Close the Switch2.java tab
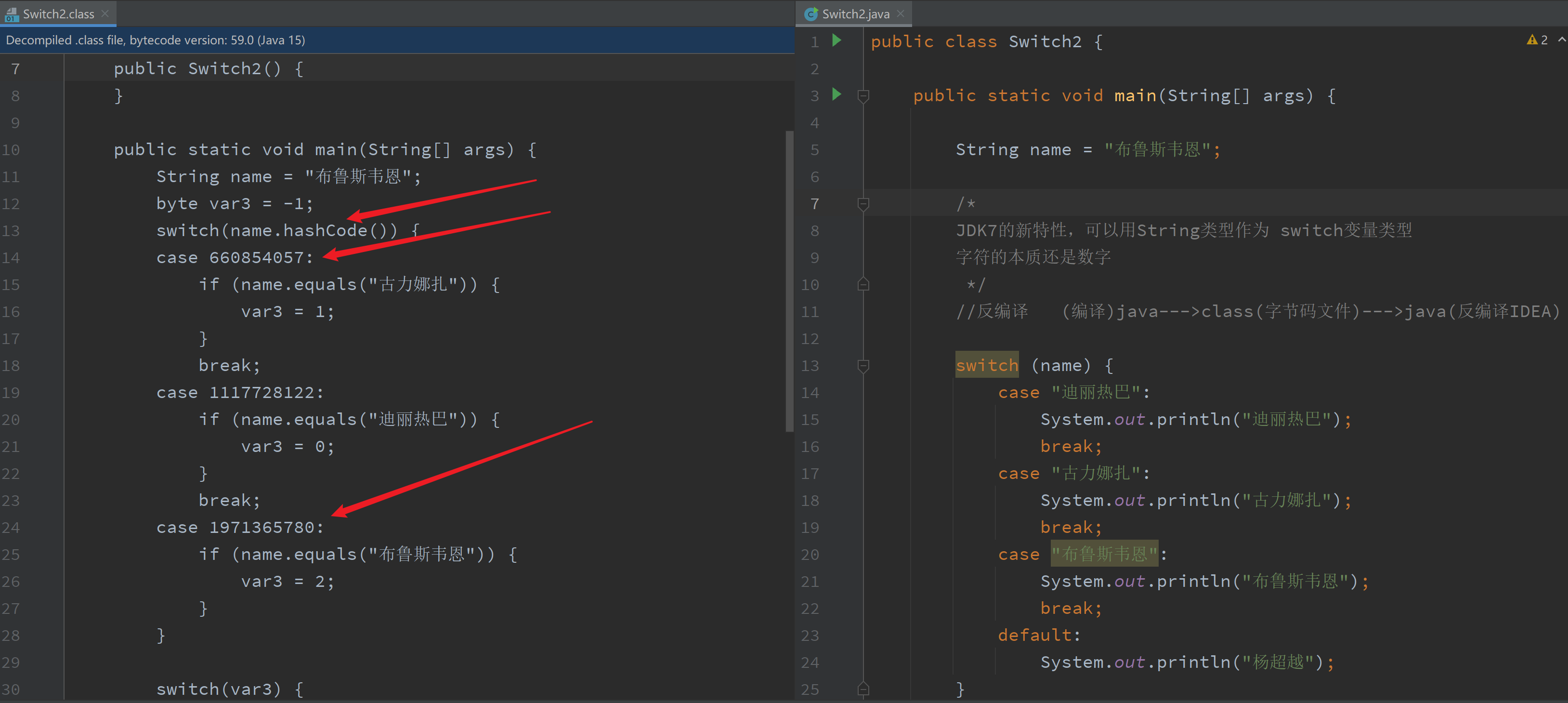 (901, 13)
